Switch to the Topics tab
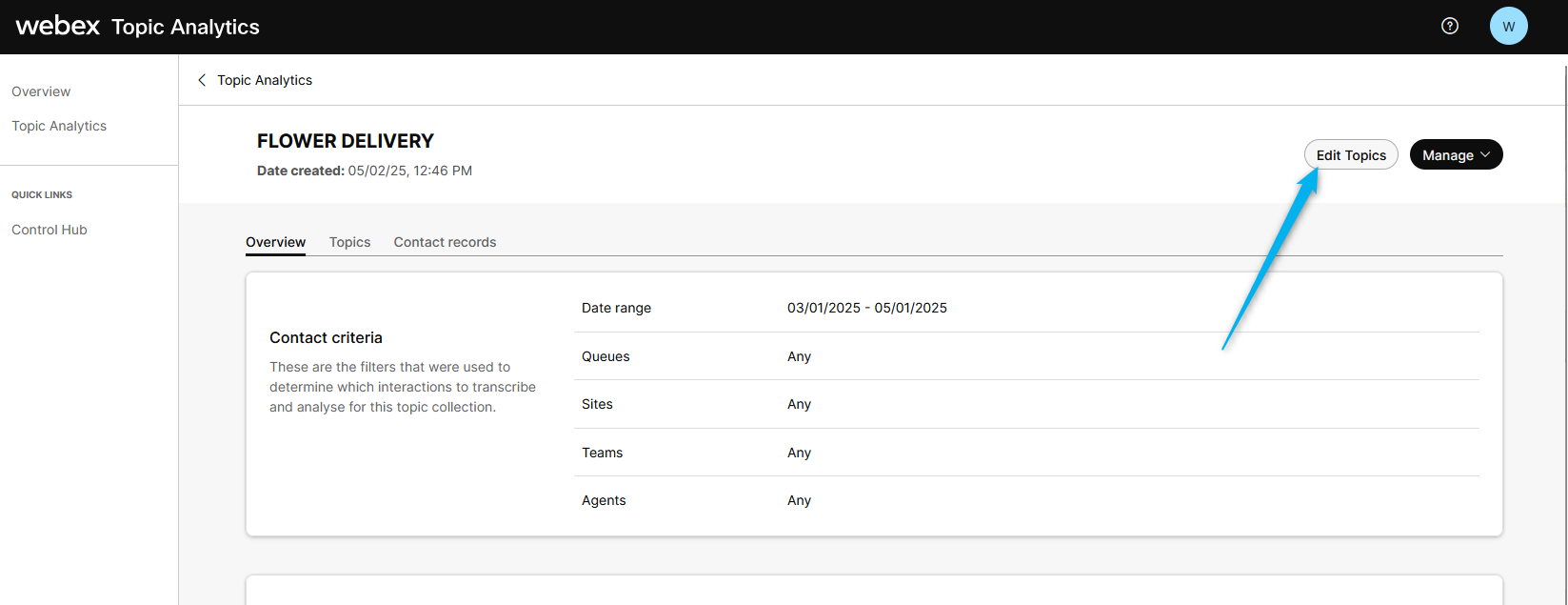The height and width of the screenshot is (605, 1568). click(x=349, y=242)
